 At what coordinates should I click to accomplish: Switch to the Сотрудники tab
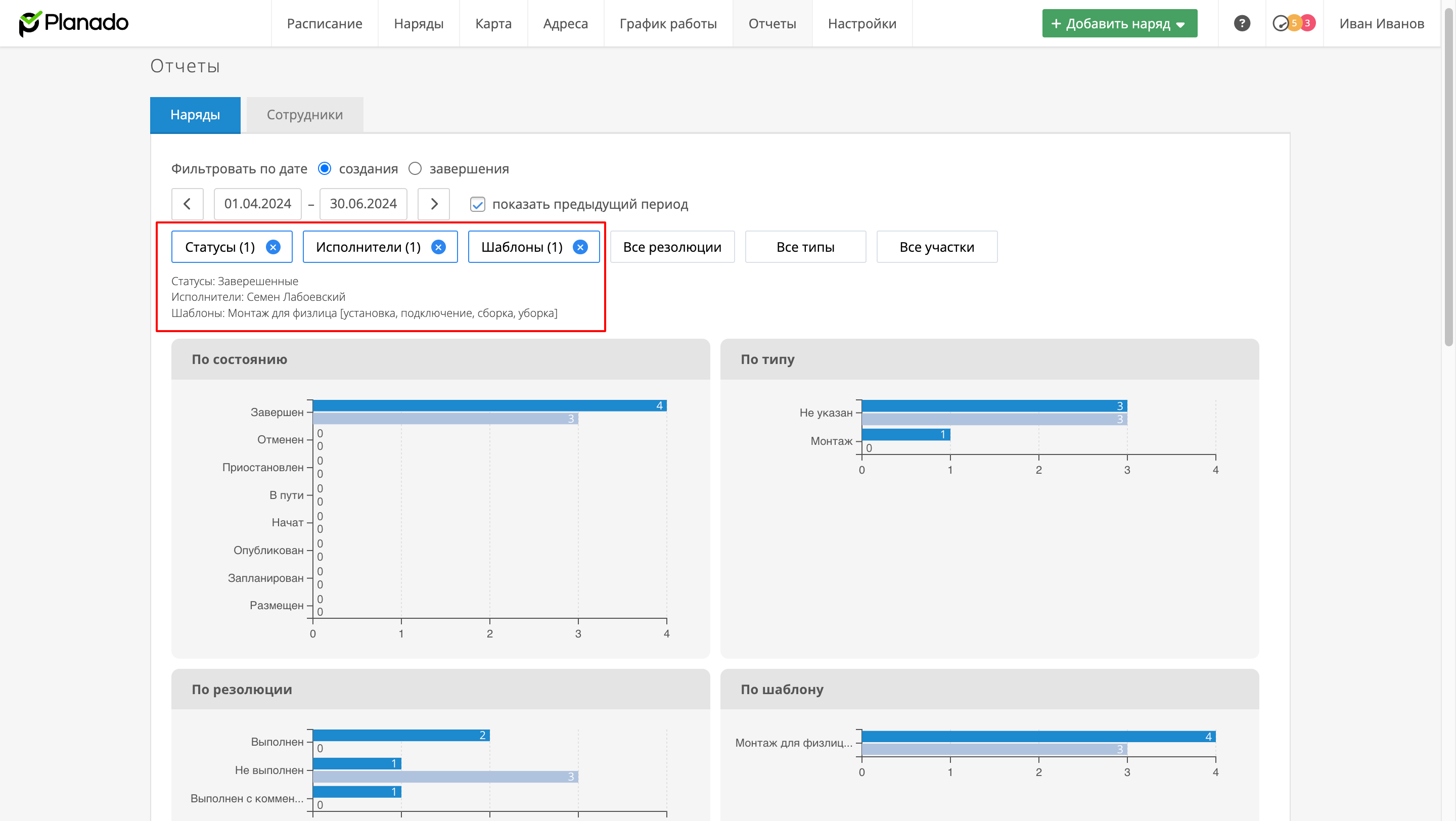[x=305, y=115]
